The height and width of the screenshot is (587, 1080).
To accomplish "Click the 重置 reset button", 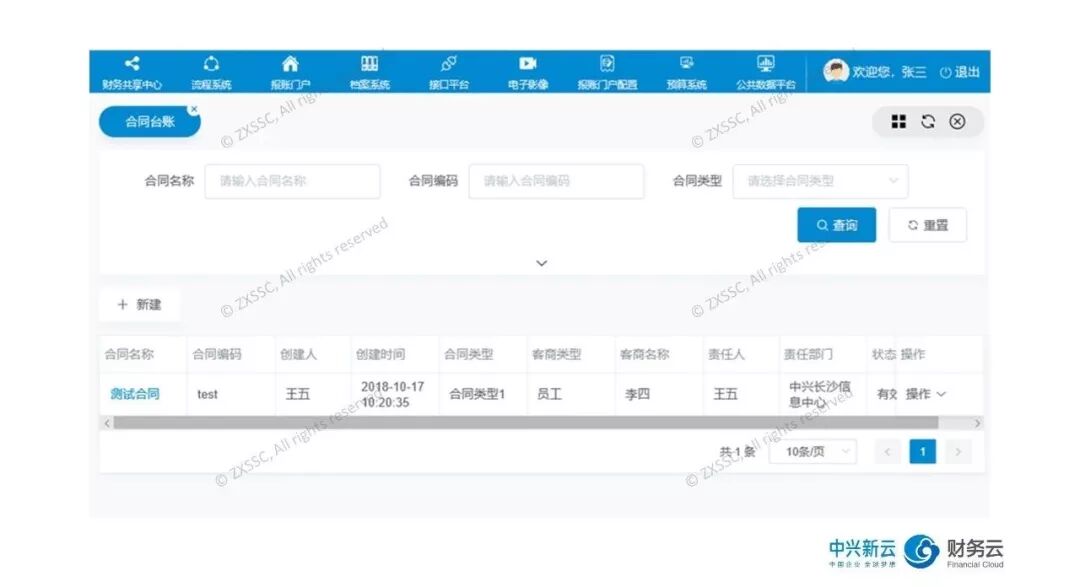I will pos(928,225).
